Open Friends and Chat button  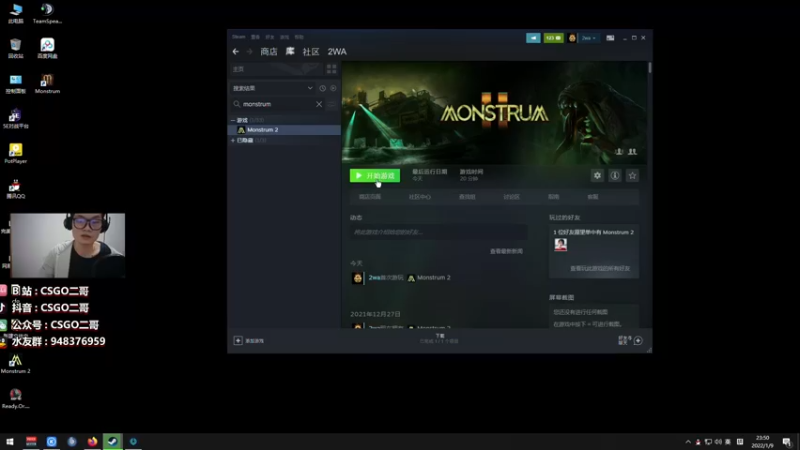631,340
